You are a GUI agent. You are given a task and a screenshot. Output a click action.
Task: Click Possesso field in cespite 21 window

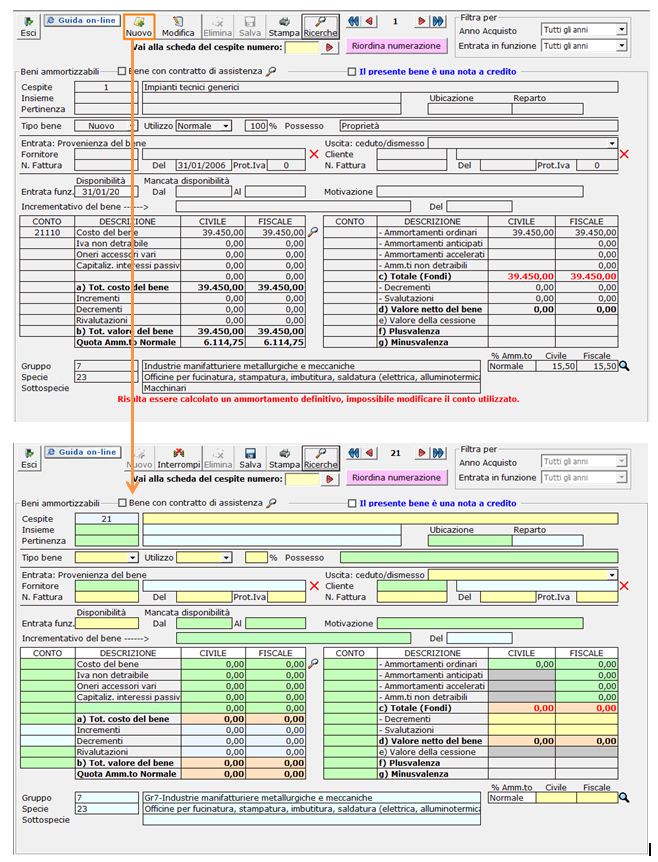[479, 557]
